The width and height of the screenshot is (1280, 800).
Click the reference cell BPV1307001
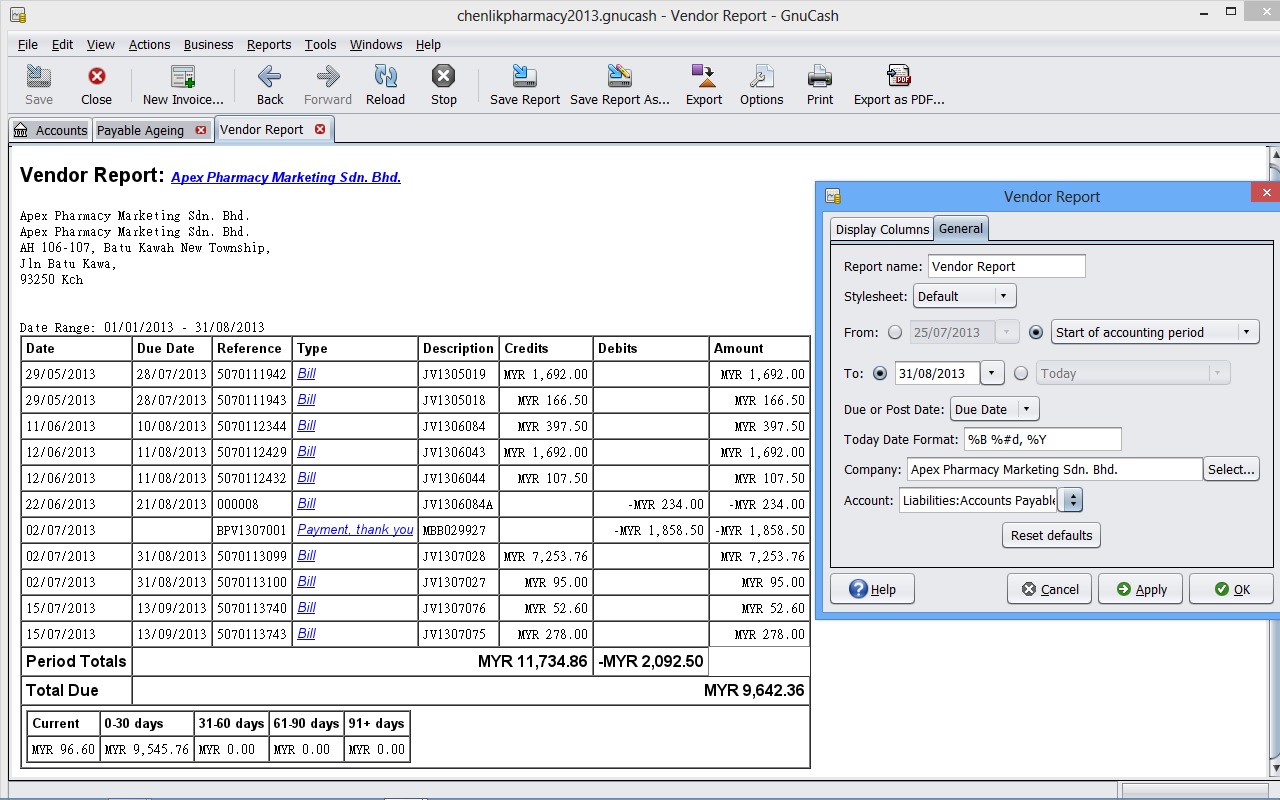click(251, 530)
